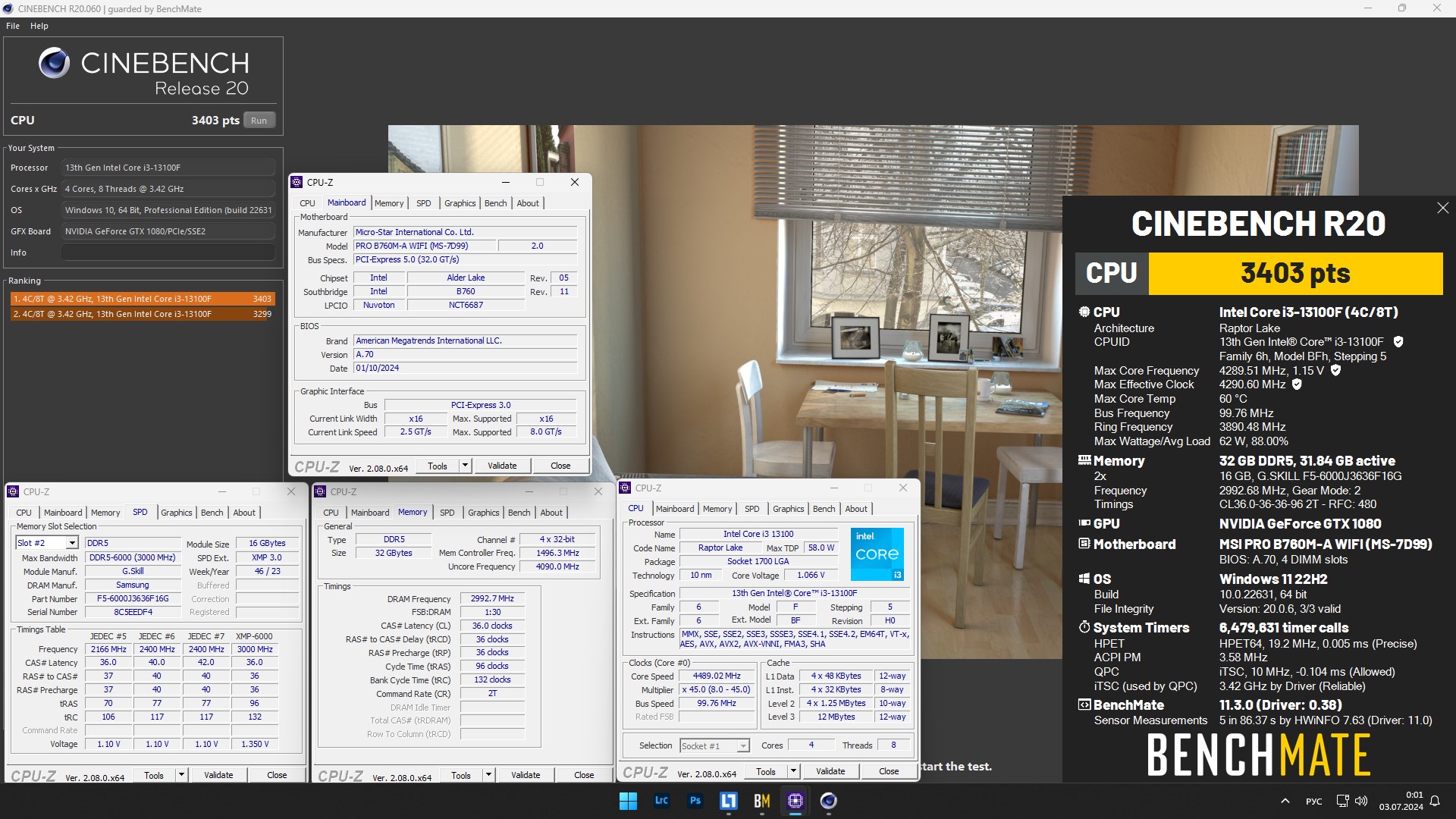Open network settings in system tray
This screenshot has height=819, width=1456.
(1342, 801)
